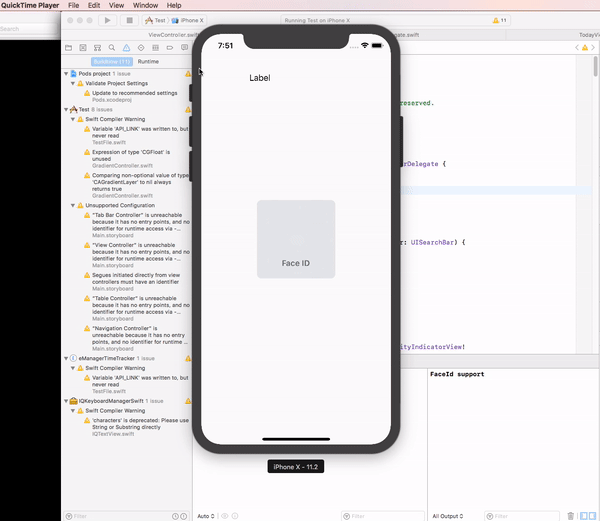Open the Report navigator speech-bubble icon
Image resolution: width=600 pixels, height=521 pixels.
(x=184, y=47)
